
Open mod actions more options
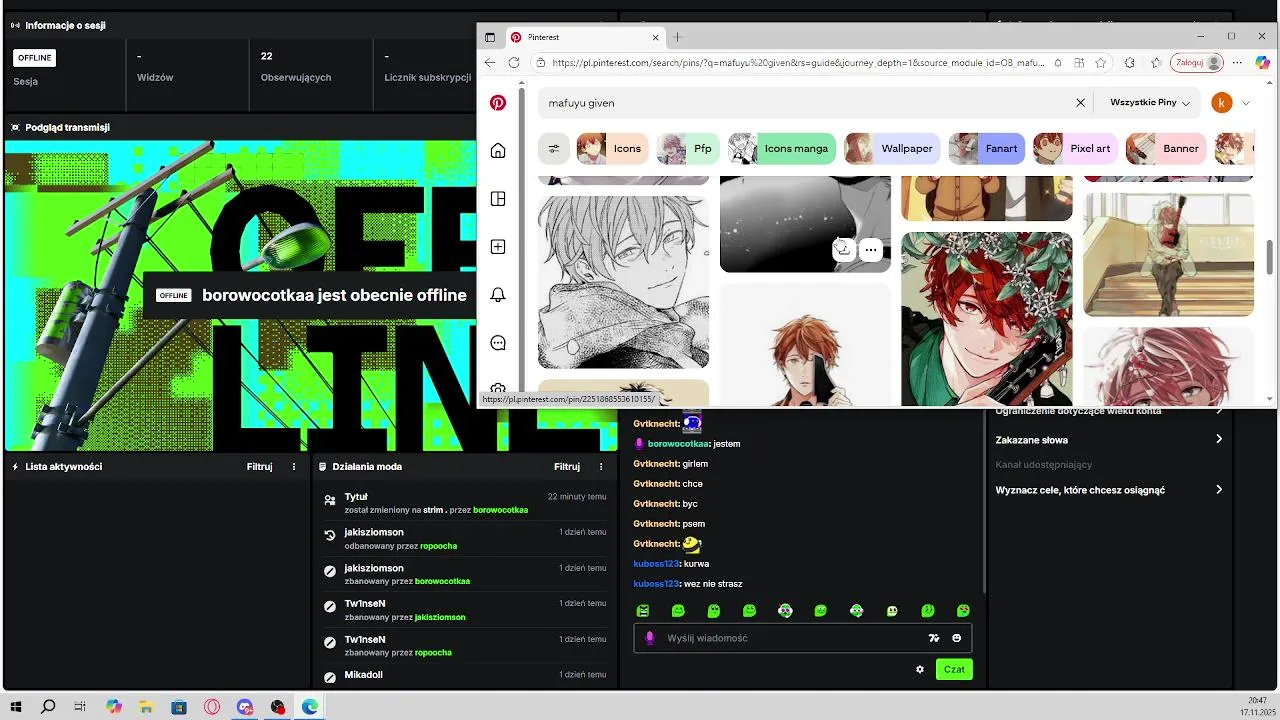point(601,467)
